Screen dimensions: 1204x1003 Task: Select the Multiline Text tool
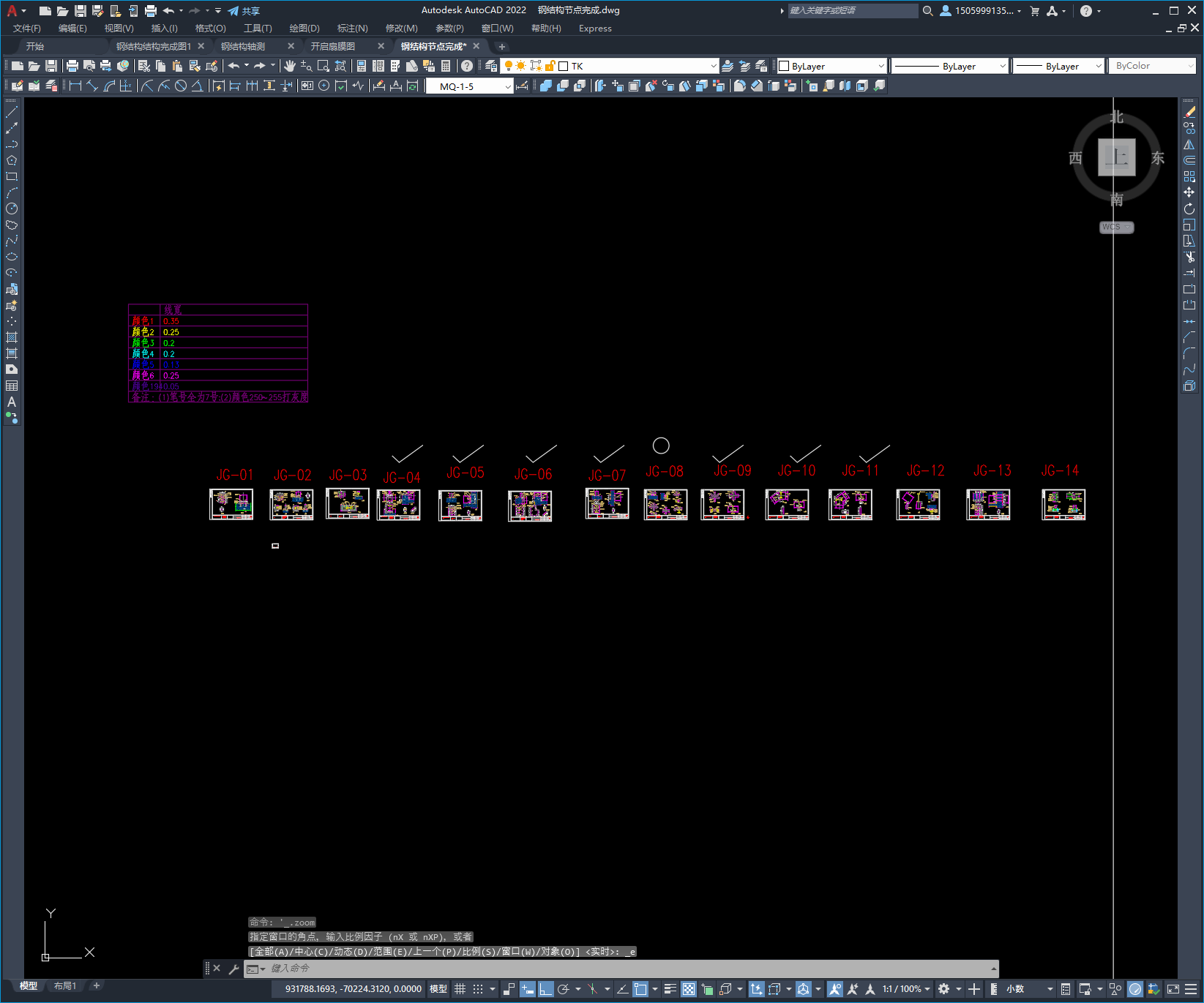pos(12,402)
